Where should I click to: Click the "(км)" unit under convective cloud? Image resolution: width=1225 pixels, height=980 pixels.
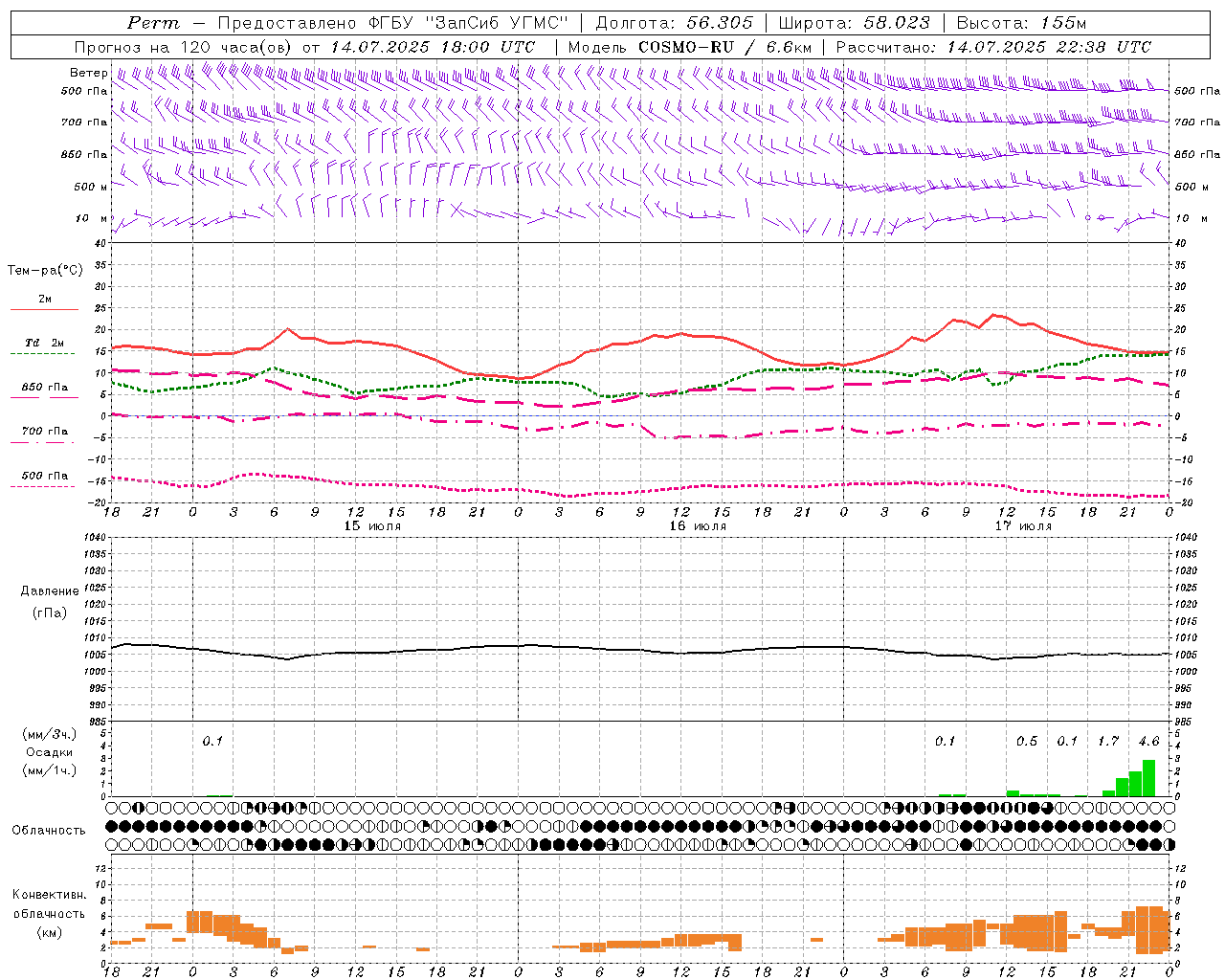[50, 932]
